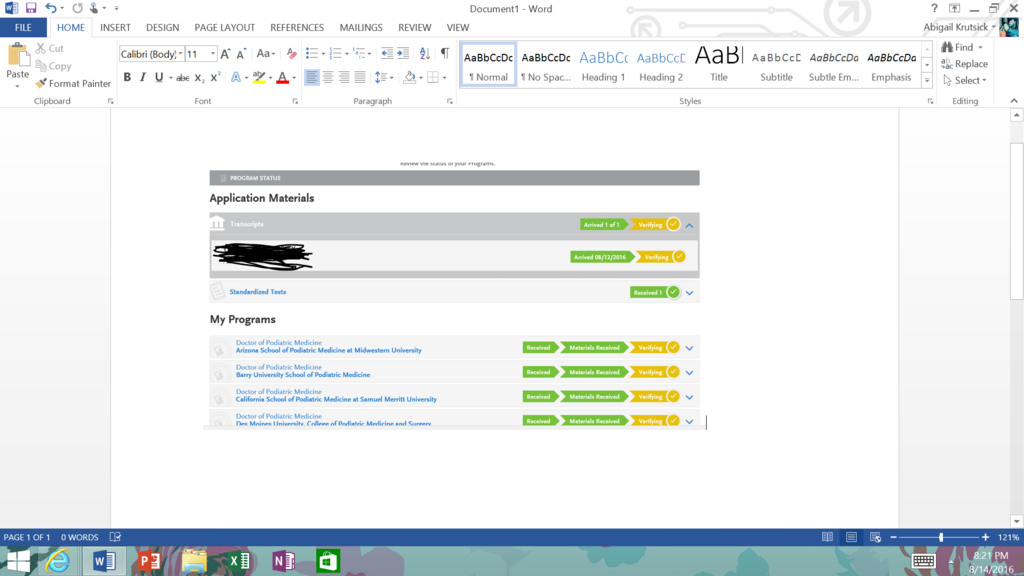This screenshot has width=1024, height=576.
Task: Toggle Italic formatting
Action: (x=143, y=77)
